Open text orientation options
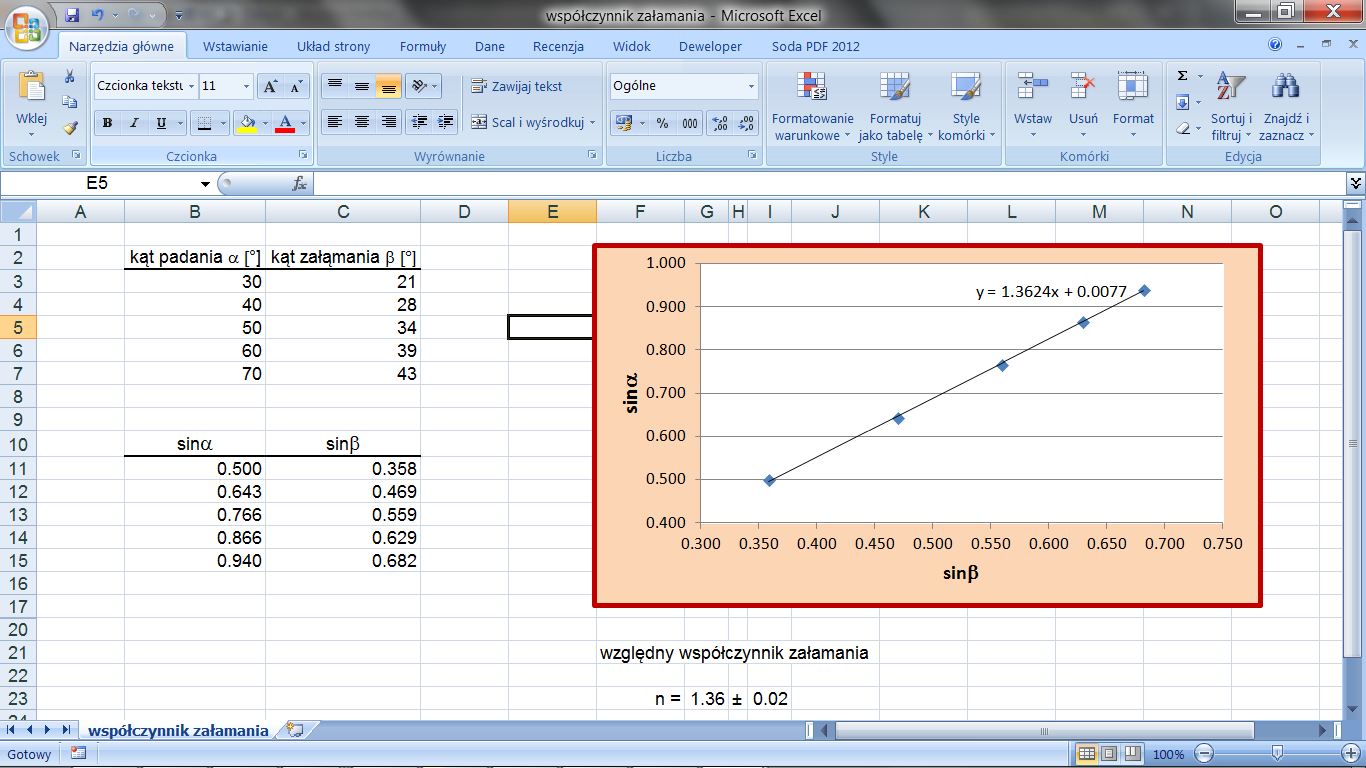The height and width of the screenshot is (768, 1366). tap(424, 85)
